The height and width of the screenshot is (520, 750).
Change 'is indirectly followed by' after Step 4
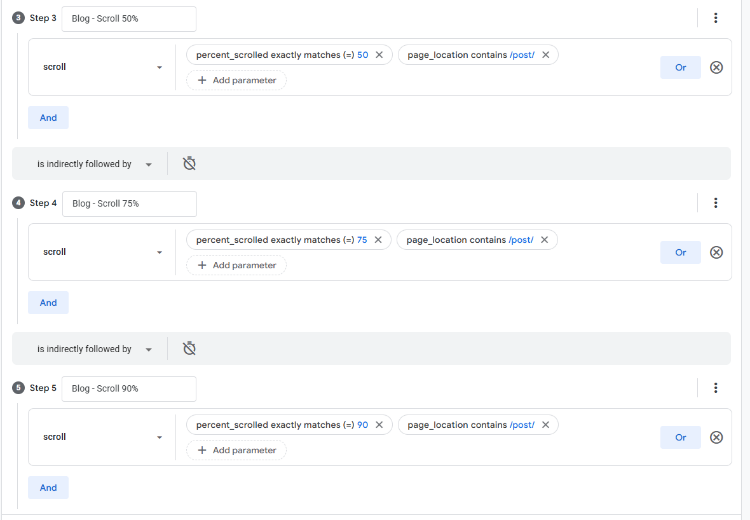click(x=94, y=349)
